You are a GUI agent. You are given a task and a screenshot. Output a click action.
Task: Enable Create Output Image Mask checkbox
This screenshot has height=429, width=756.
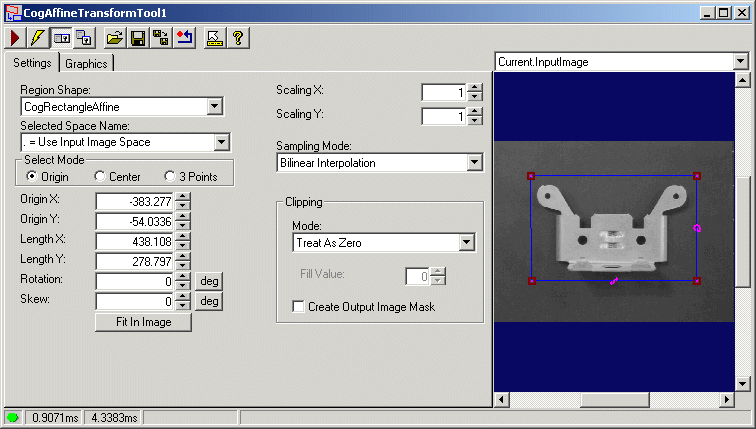click(x=298, y=307)
